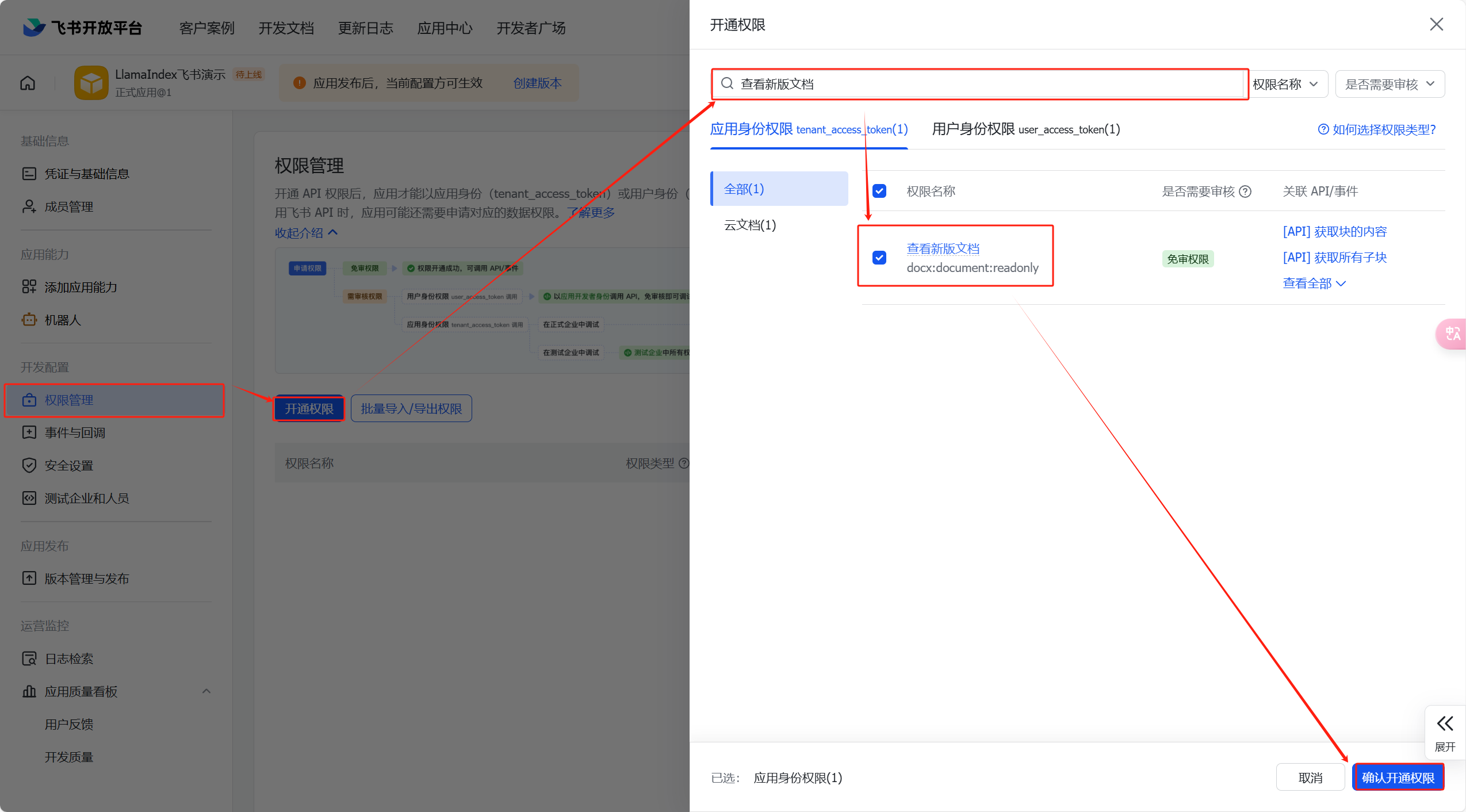1466x812 pixels.
Task: Toggle the select-all header checkbox
Action: [879, 191]
